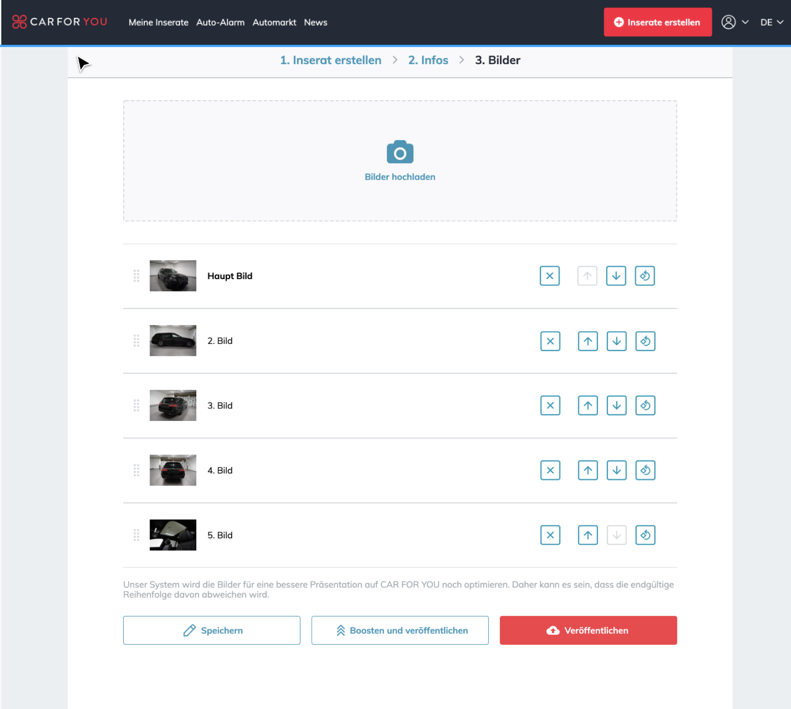Image resolution: width=791 pixels, height=709 pixels.
Task: Open the user account dropdown
Action: 734,22
